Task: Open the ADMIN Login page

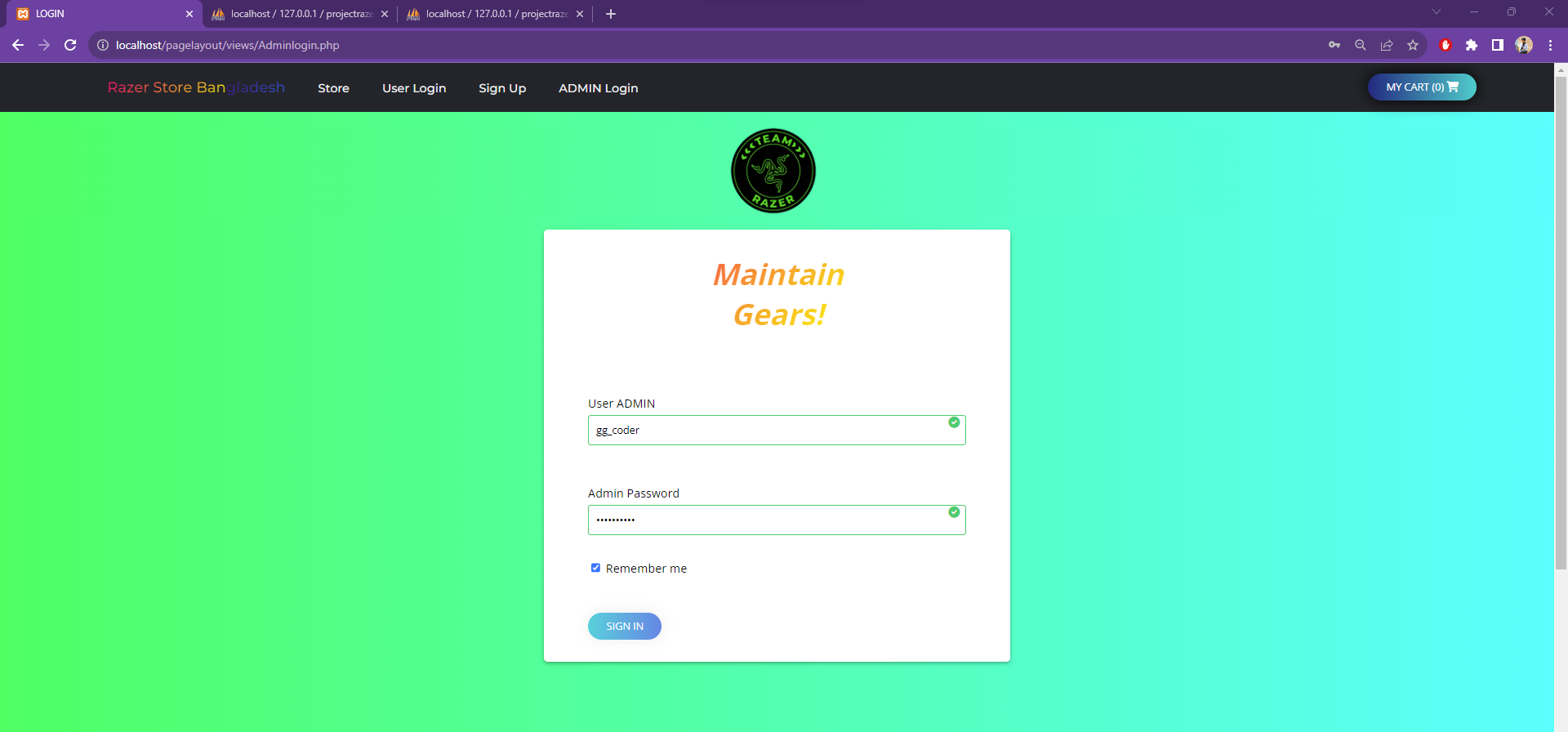Action: coord(599,88)
